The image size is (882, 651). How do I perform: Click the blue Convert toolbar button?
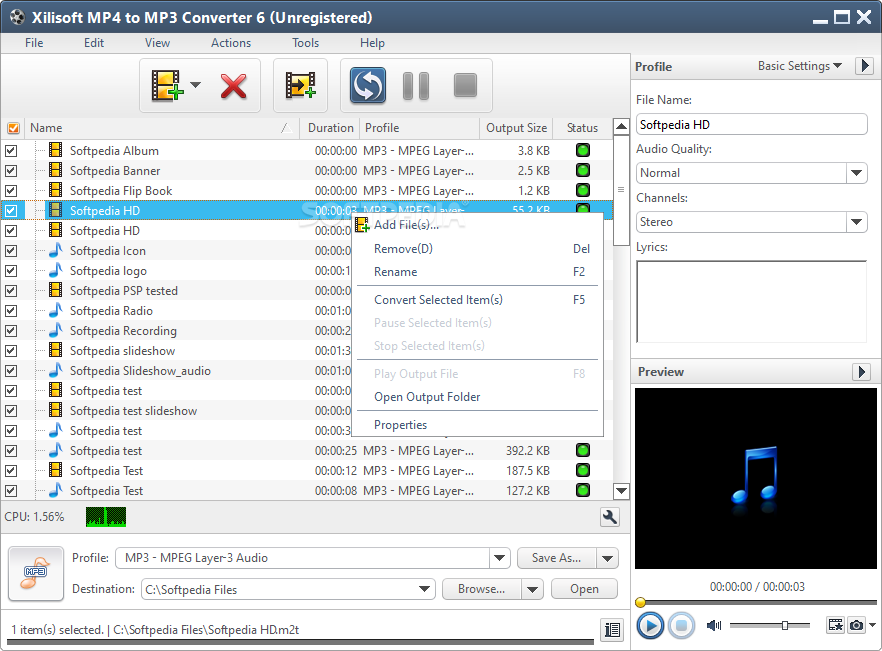click(x=368, y=86)
